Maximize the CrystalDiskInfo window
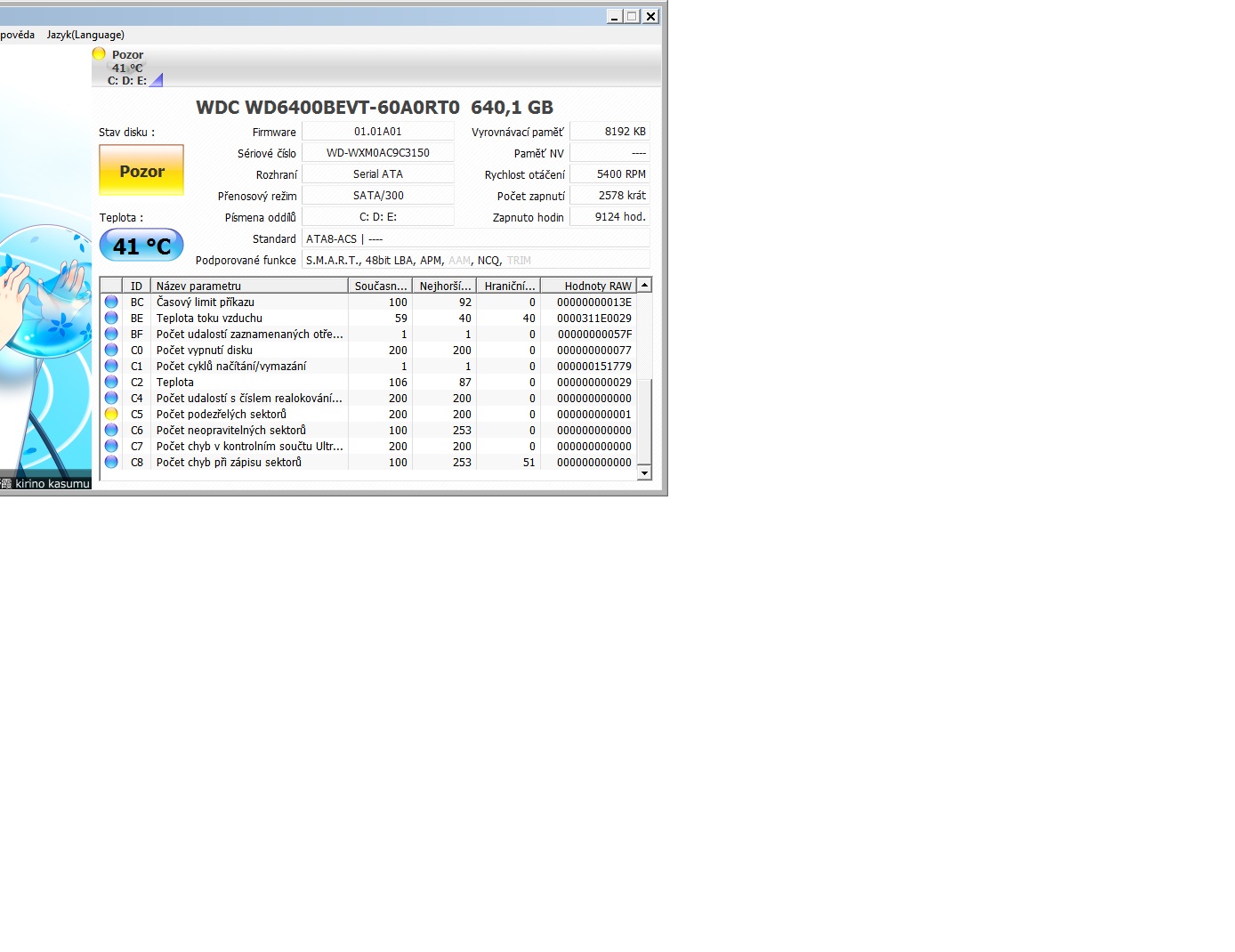 632,16
